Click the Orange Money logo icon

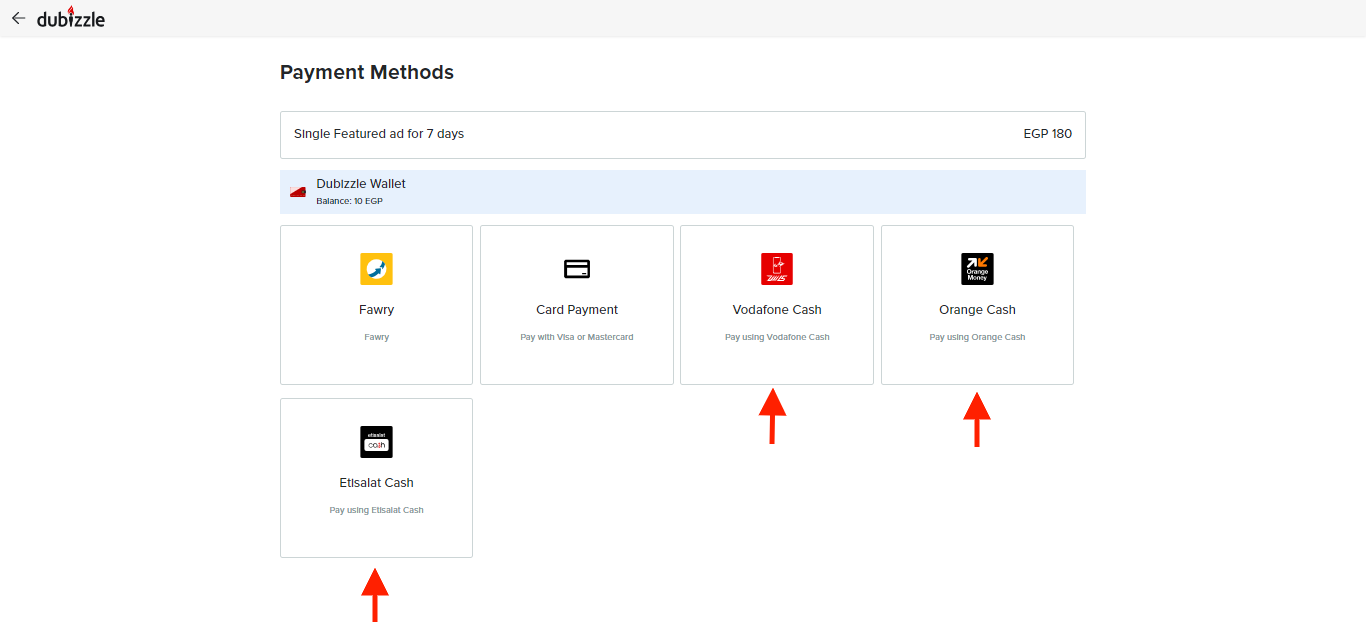[x=977, y=269]
